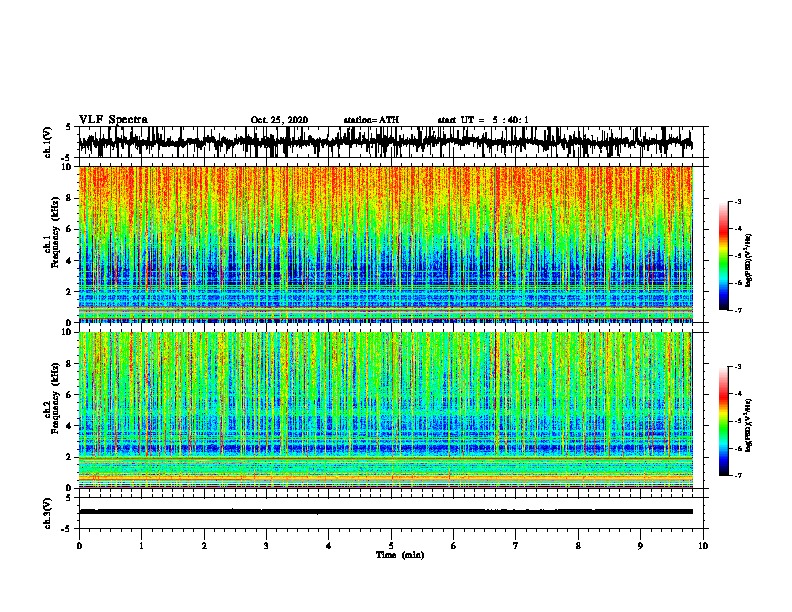Click time axis tick label 9
Viewport: 792px width, 612px height.
pyautogui.click(x=640, y=546)
